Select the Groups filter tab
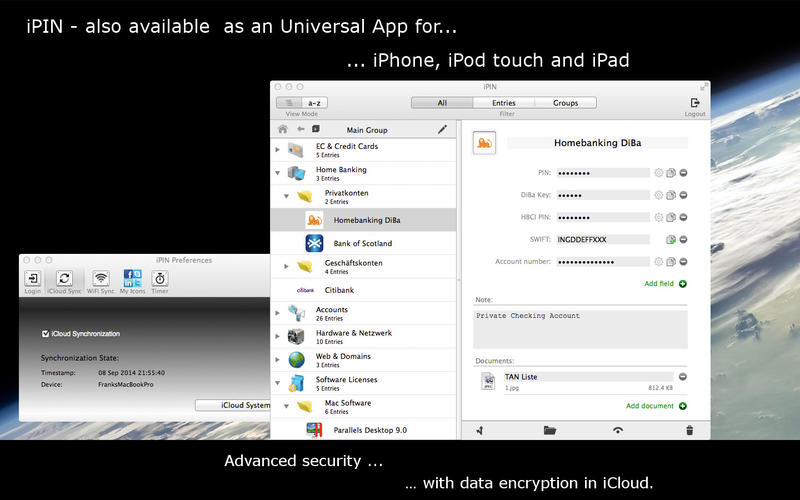 (565, 102)
